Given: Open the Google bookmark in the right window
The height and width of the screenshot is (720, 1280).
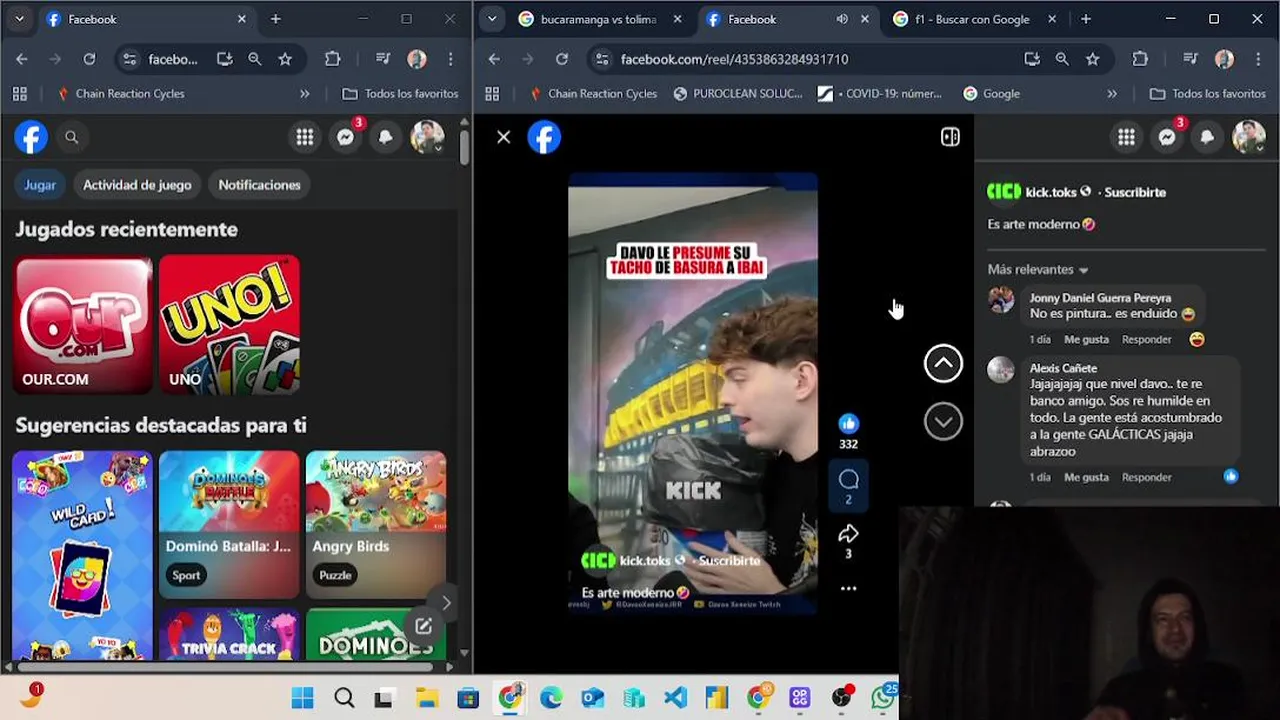Looking at the screenshot, I should pyautogui.click(x=991, y=93).
